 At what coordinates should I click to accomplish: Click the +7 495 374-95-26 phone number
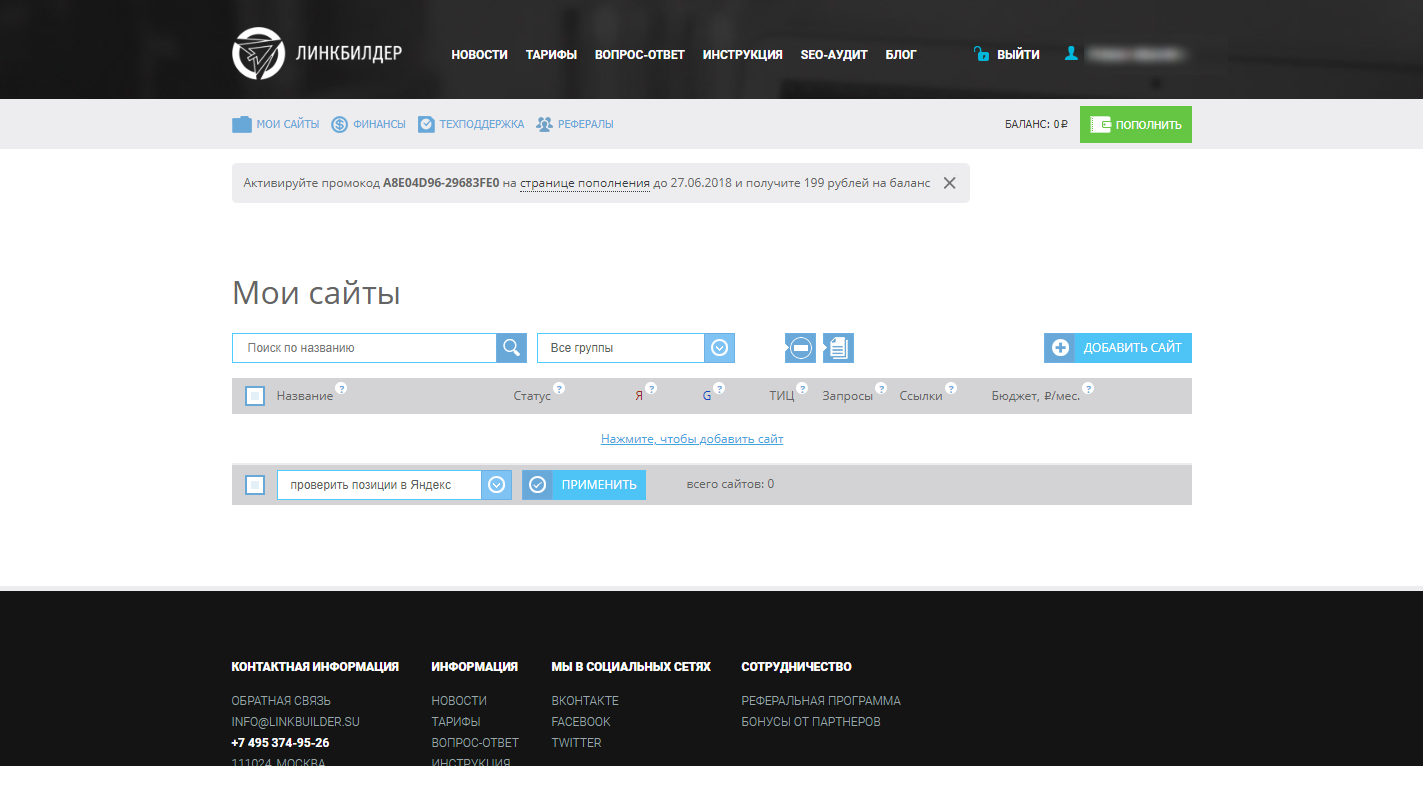point(280,743)
